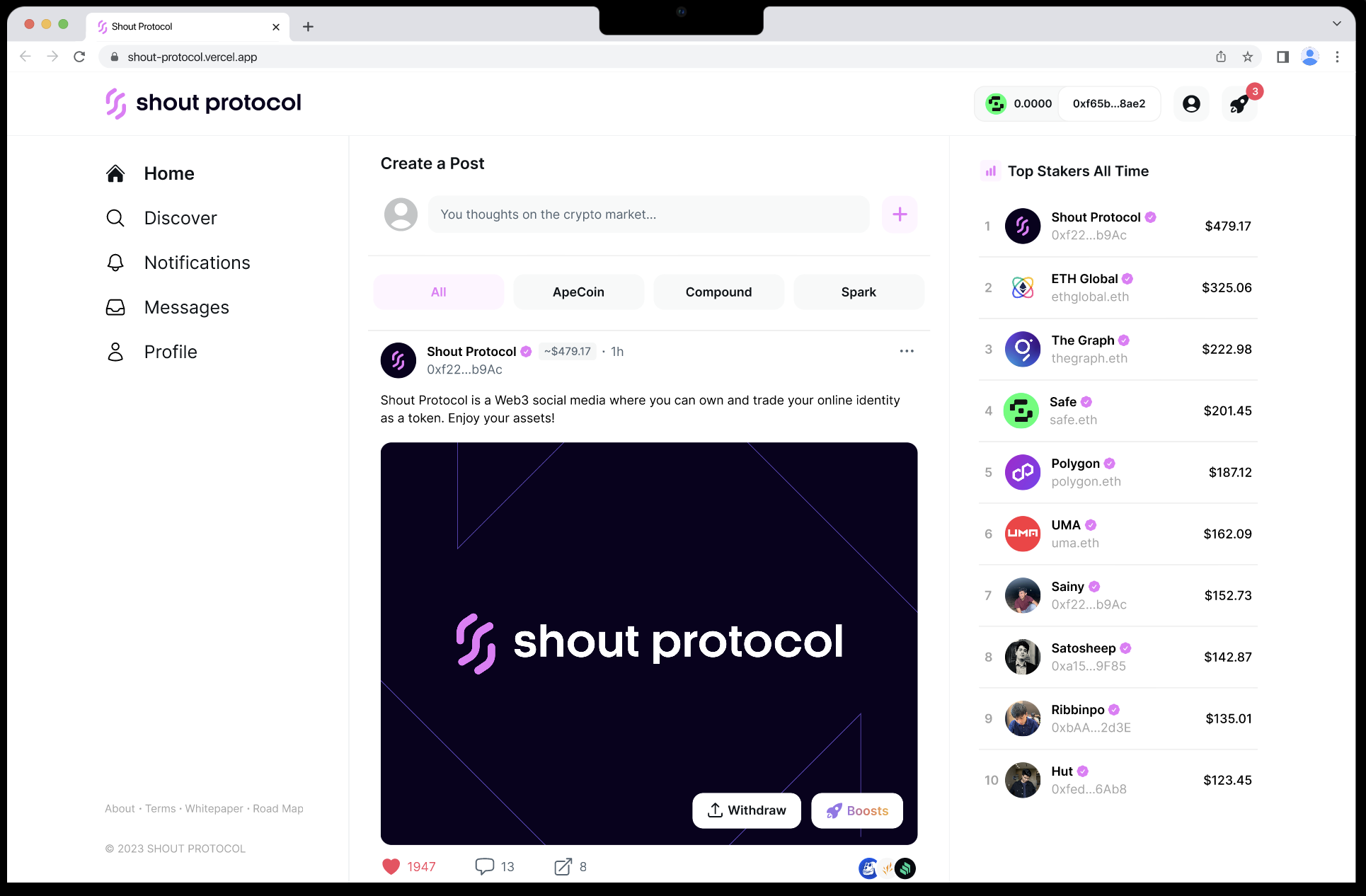Expand the Compound filter tab
Viewport: 1366px width, 896px height.
[x=718, y=292]
